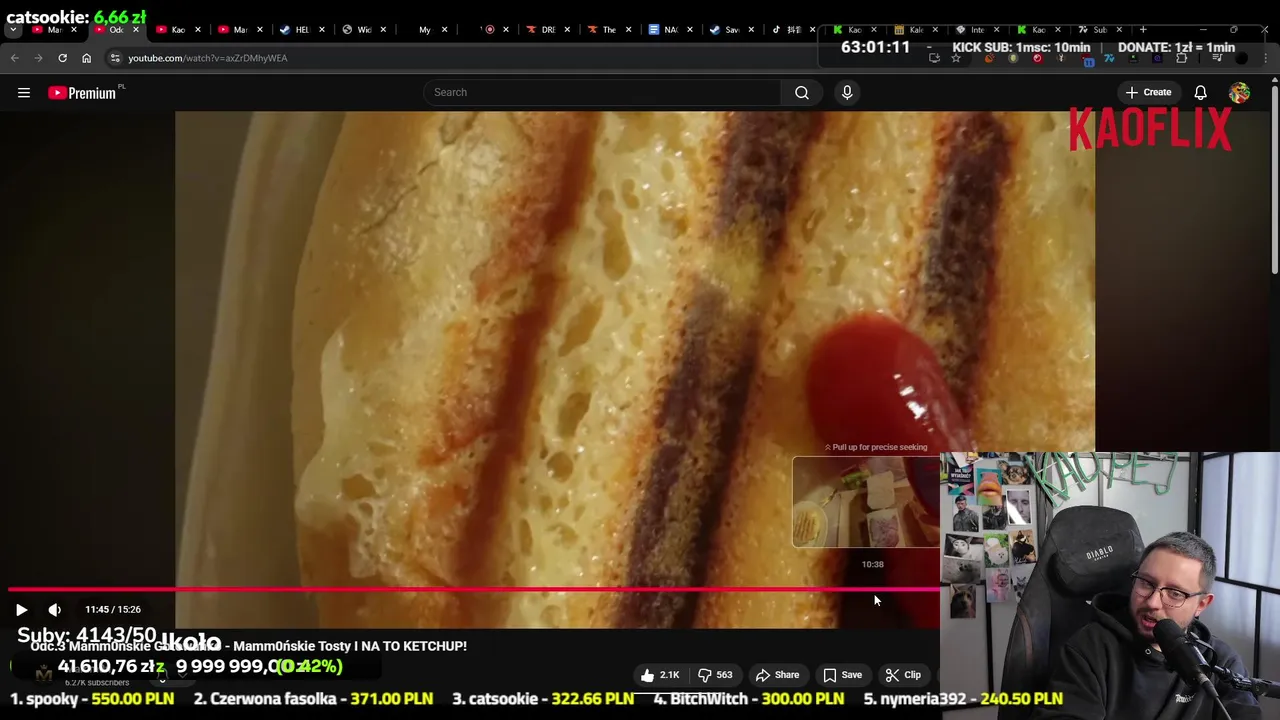1280x720 pixels.
Task: Save the video to a playlist
Action: point(842,675)
